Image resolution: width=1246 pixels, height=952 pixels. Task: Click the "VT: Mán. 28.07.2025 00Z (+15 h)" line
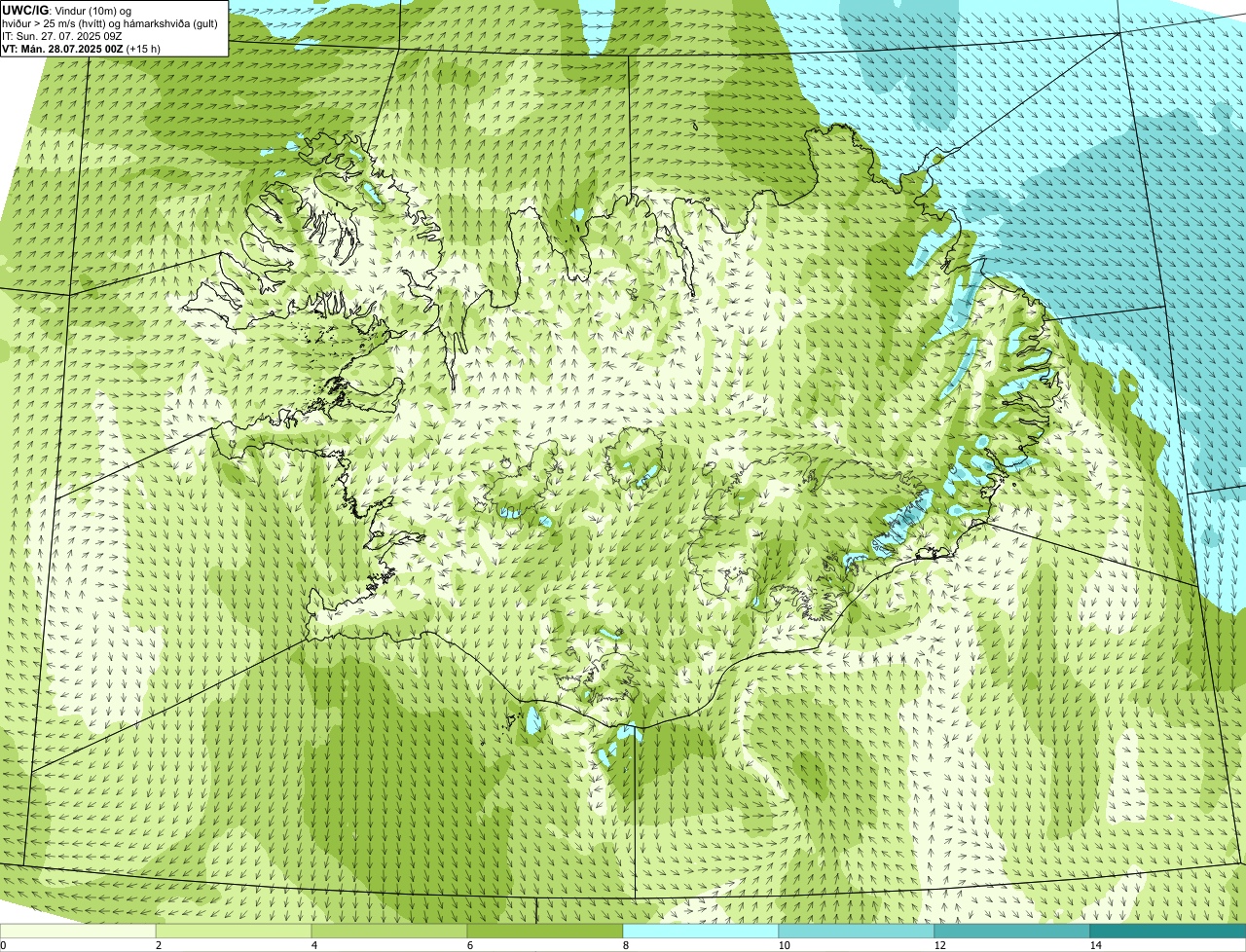tap(82, 49)
